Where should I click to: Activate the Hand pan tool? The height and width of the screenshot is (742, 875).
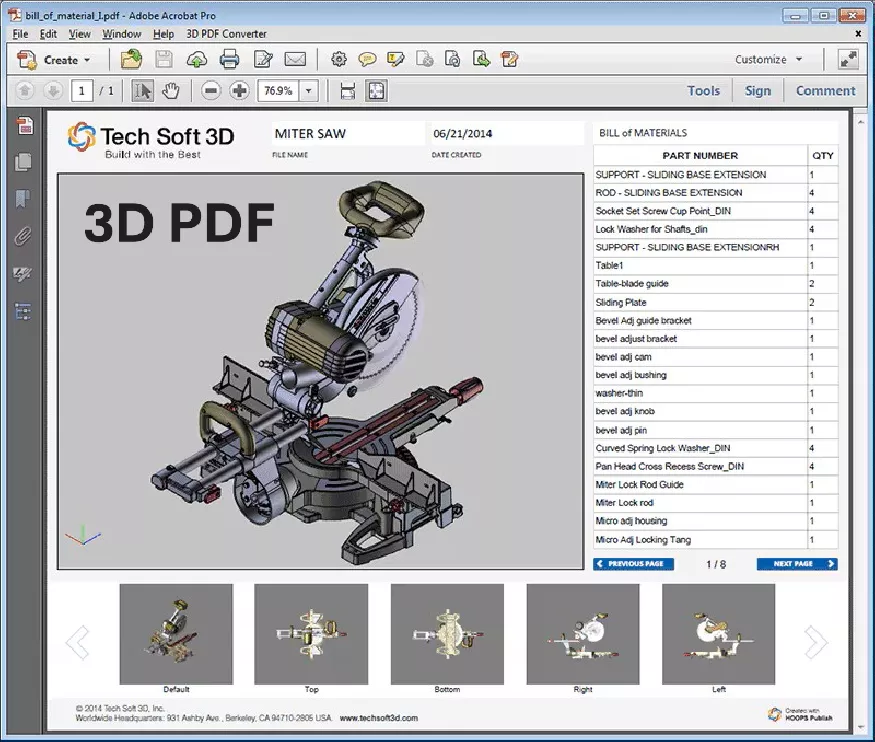[x=171, y=90]
